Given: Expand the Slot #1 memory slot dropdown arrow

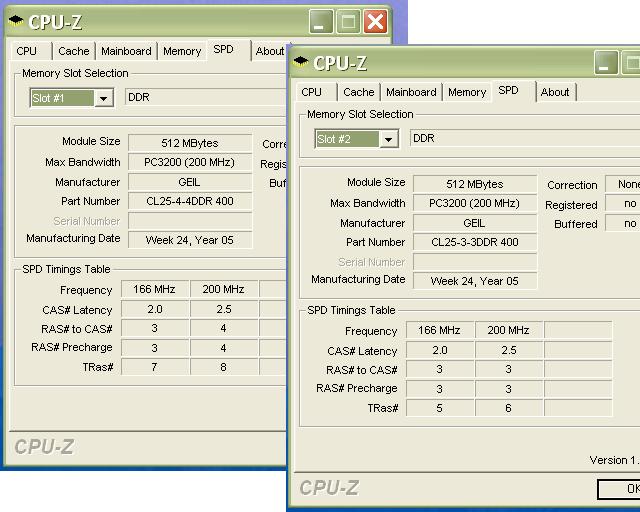Looking at the screenshot, I should click(104, 98).
